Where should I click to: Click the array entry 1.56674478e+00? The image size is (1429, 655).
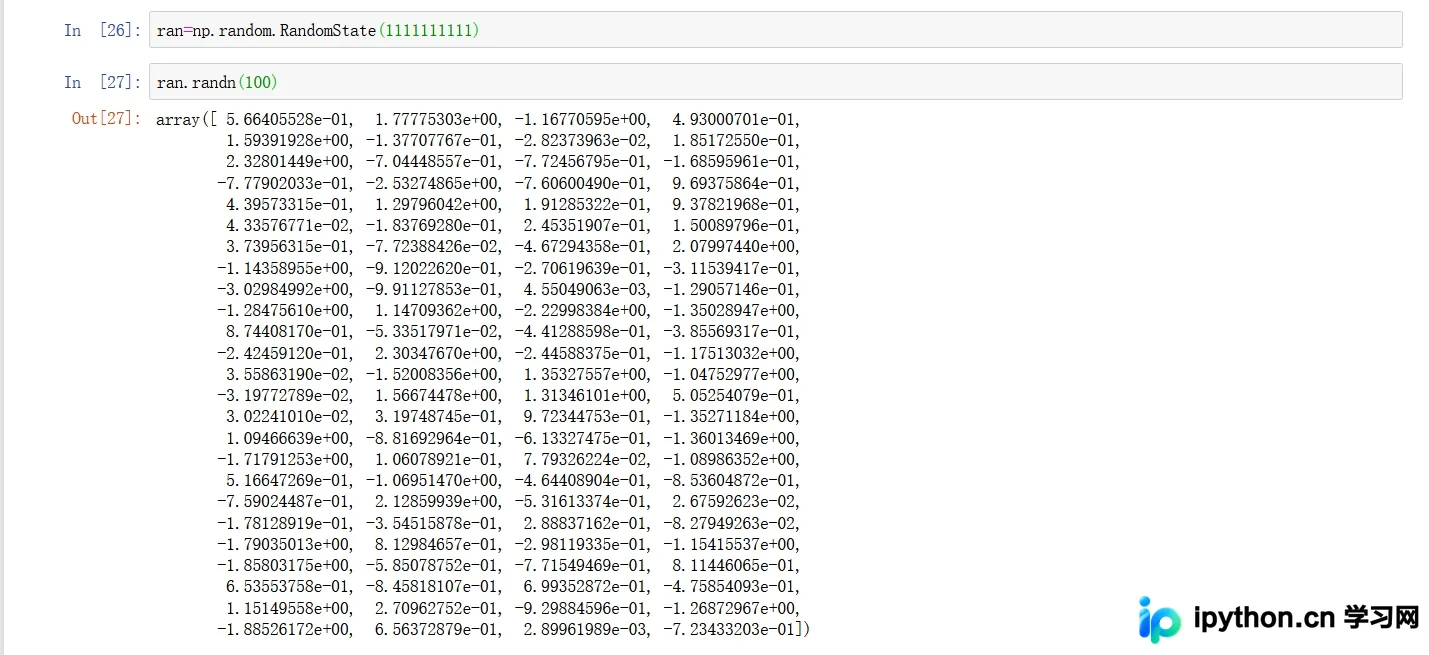438,395
